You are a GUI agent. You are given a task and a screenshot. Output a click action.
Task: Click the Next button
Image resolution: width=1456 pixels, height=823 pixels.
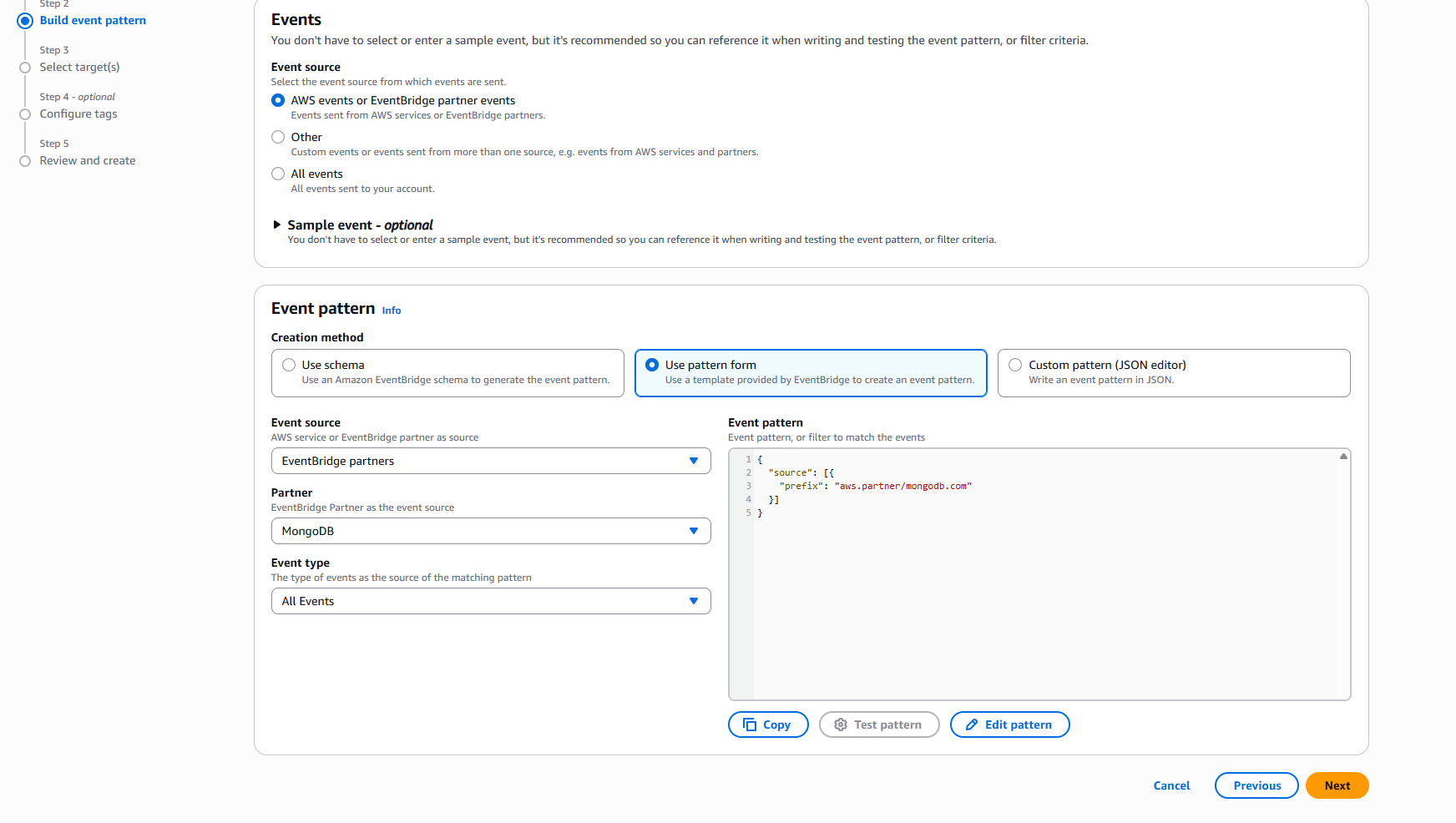1337,785
